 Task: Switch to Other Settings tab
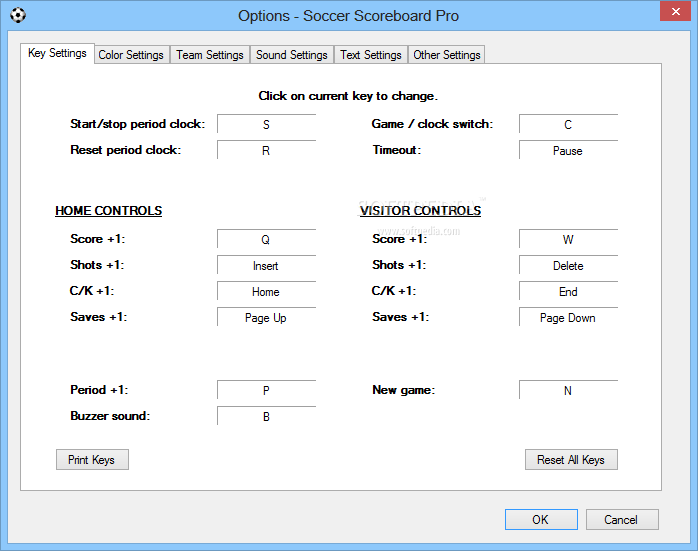(446, 55)
